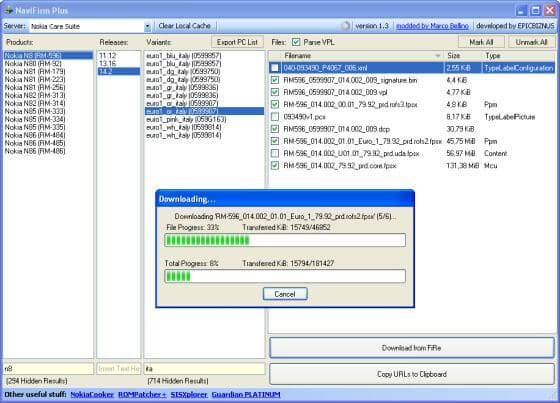
Task: Click the Download from FiRe button
Action: coord(412,348)
